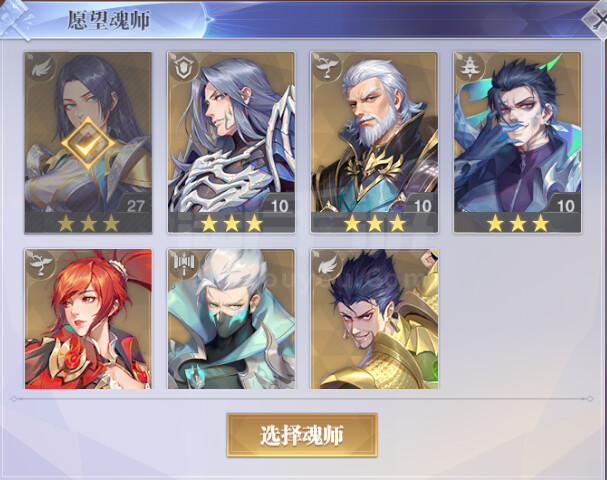Image resolution: width=607 pixels, height=480 pixels.
Task: Choose the red-haired girl soul master card
Action: click(x=88, y=319)
